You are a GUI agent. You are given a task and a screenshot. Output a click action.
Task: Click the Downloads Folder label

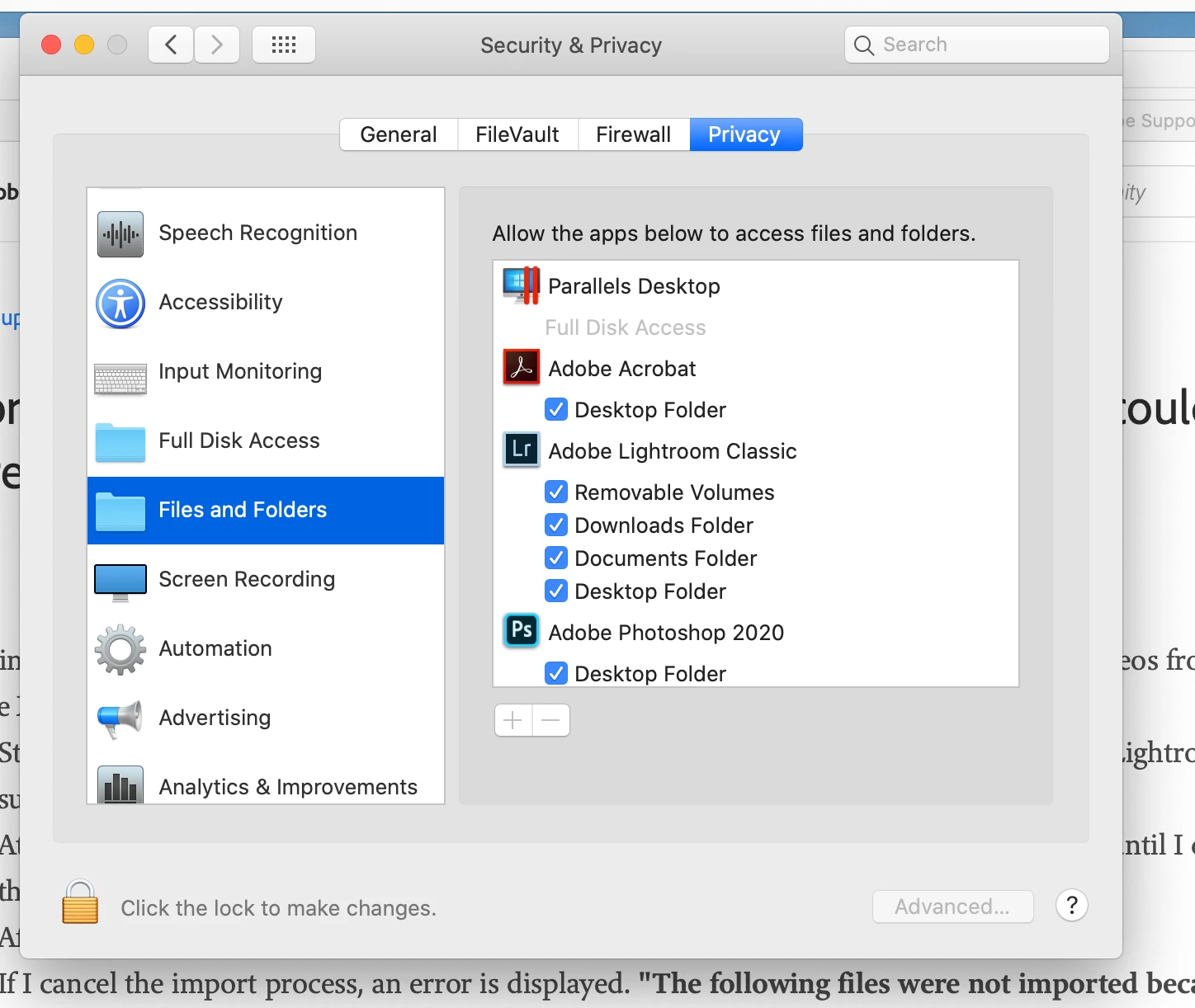[x=664, y=525]
